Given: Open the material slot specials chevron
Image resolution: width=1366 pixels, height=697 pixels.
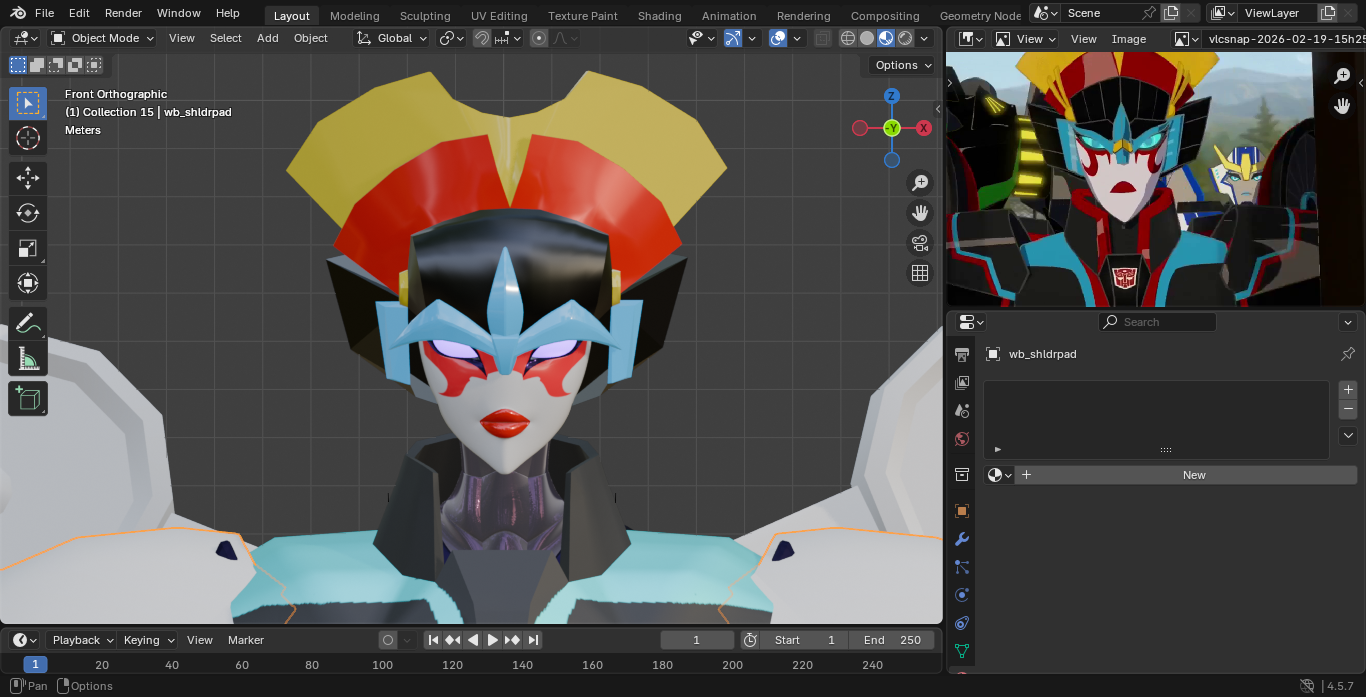Looking at the screenshot, I should [x=1348, y=436].
